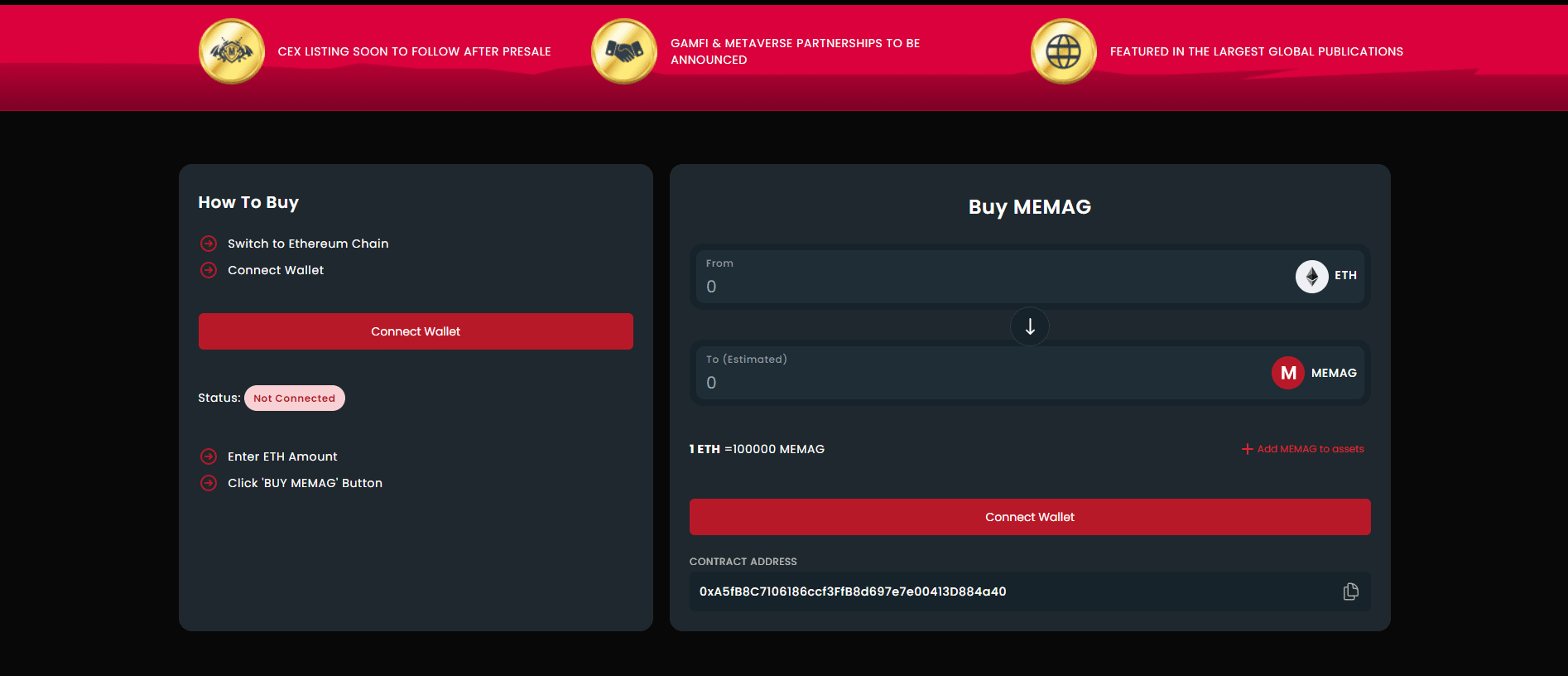Click the How To Buy heading
1568x676 pixels.
coord(248,202)
